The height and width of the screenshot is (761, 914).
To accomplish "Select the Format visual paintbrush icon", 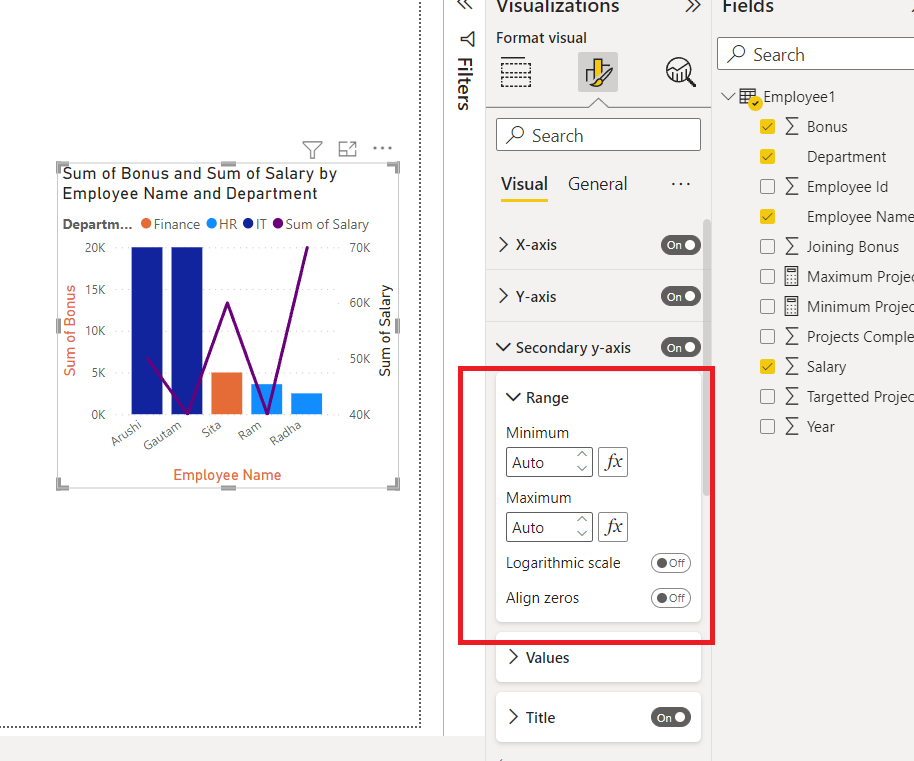I will (x=597, y=72).
